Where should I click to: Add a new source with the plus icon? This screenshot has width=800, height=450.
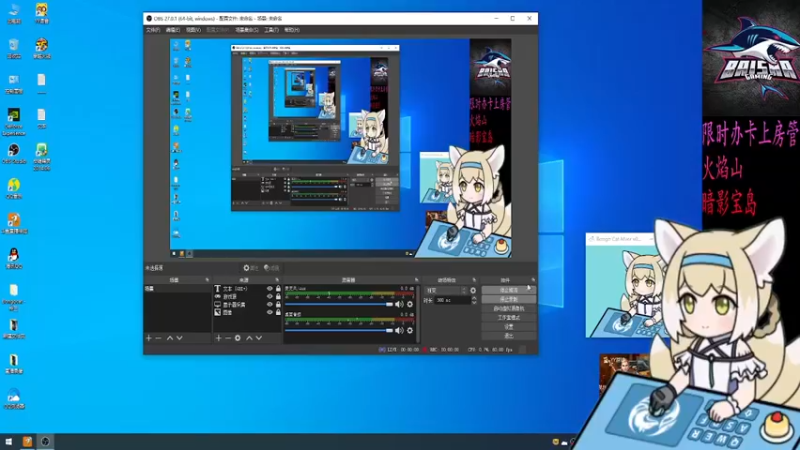(218, 338)
